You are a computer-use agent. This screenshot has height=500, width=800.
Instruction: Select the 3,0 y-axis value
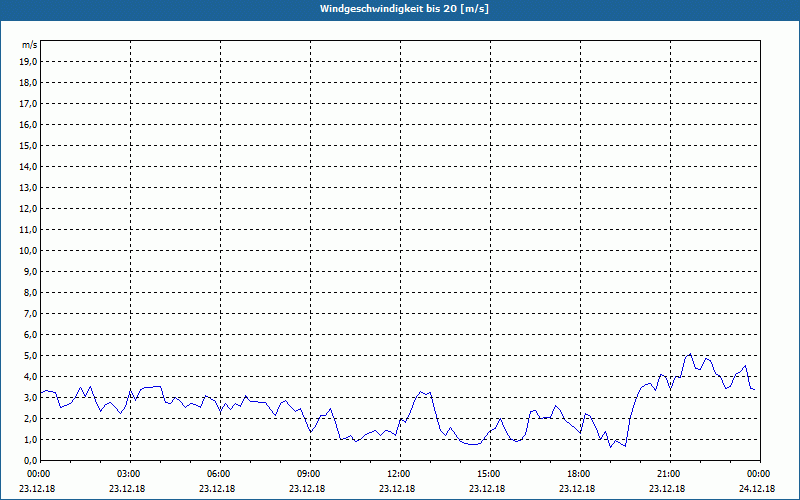point(30,397)
